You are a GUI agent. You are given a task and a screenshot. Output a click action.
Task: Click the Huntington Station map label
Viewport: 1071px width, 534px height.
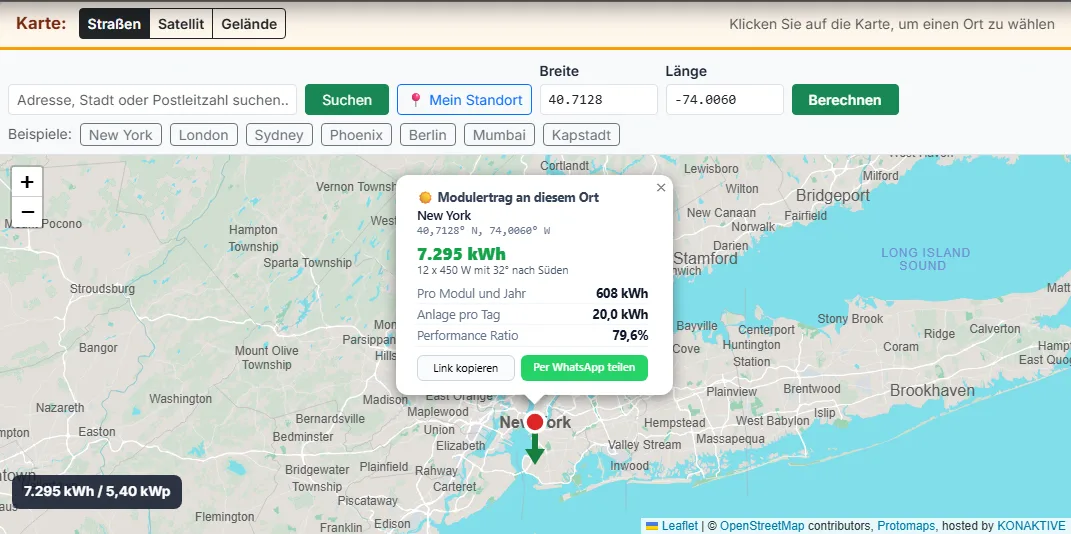pos(751,352)
